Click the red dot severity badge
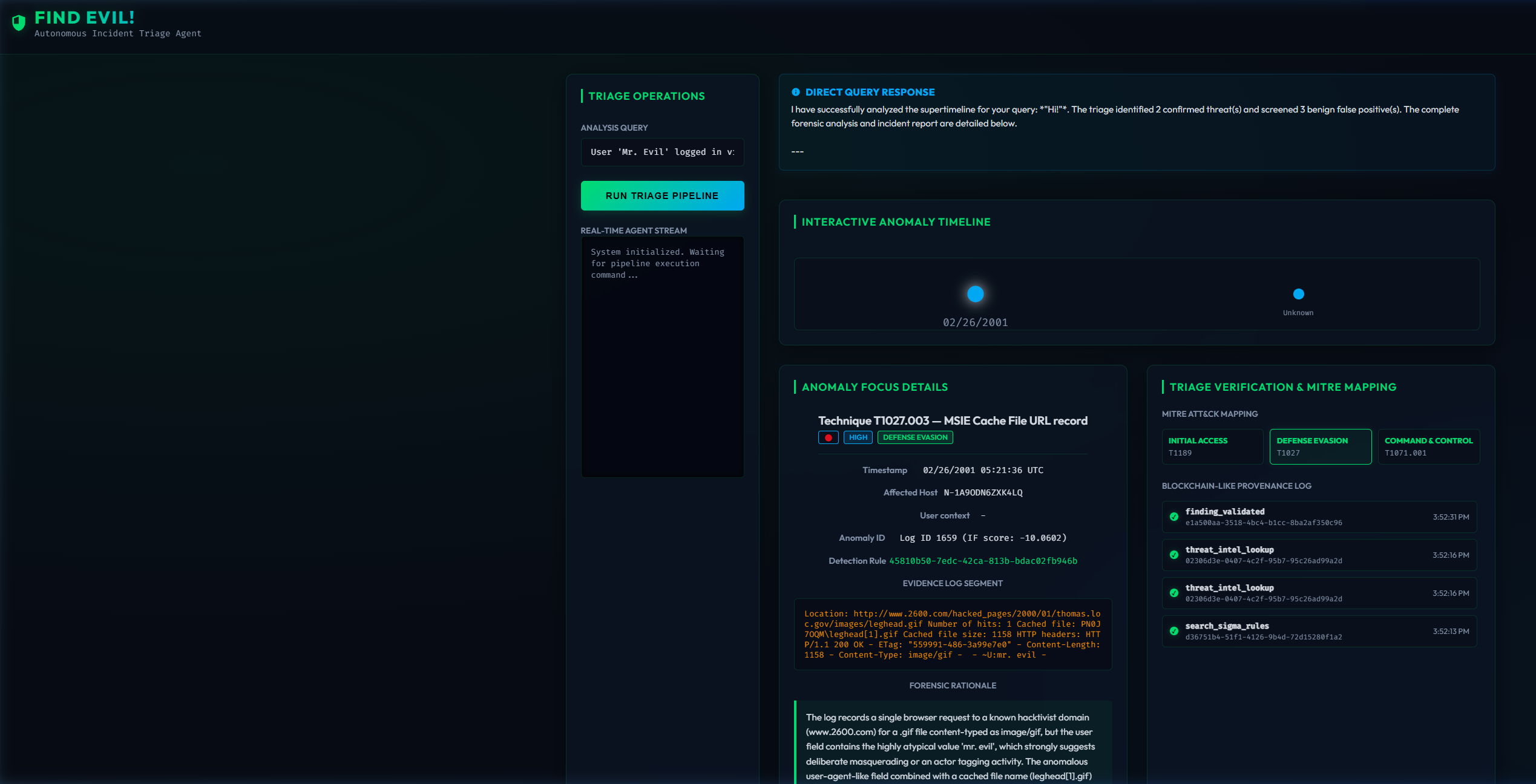This screenshot has height=784, width=1536. tap(828, 437)
